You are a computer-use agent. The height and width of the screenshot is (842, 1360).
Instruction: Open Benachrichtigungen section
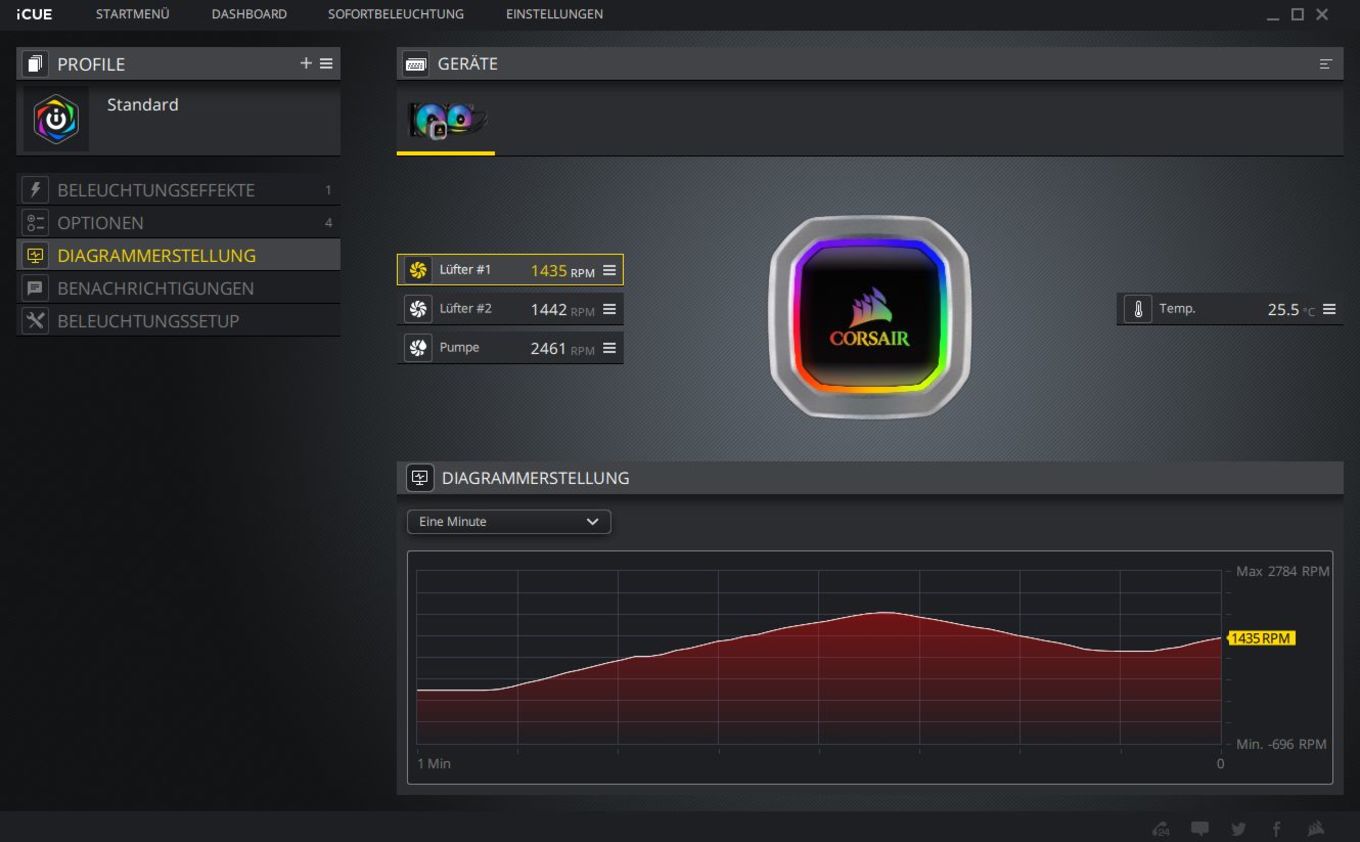pos(178,288)
